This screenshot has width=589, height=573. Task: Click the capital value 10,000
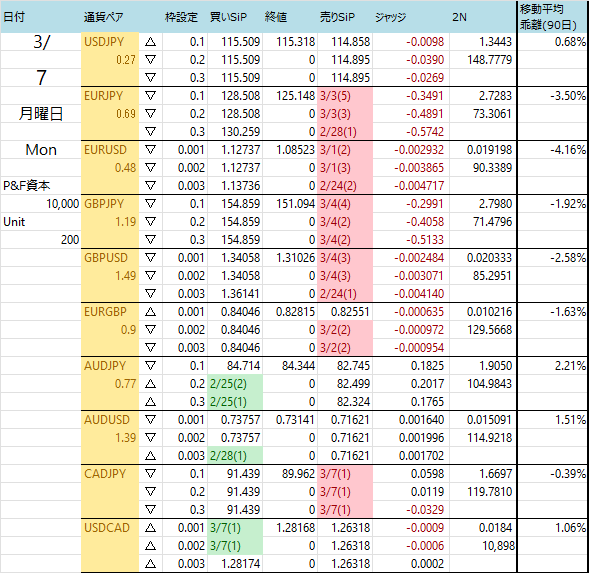62,204
